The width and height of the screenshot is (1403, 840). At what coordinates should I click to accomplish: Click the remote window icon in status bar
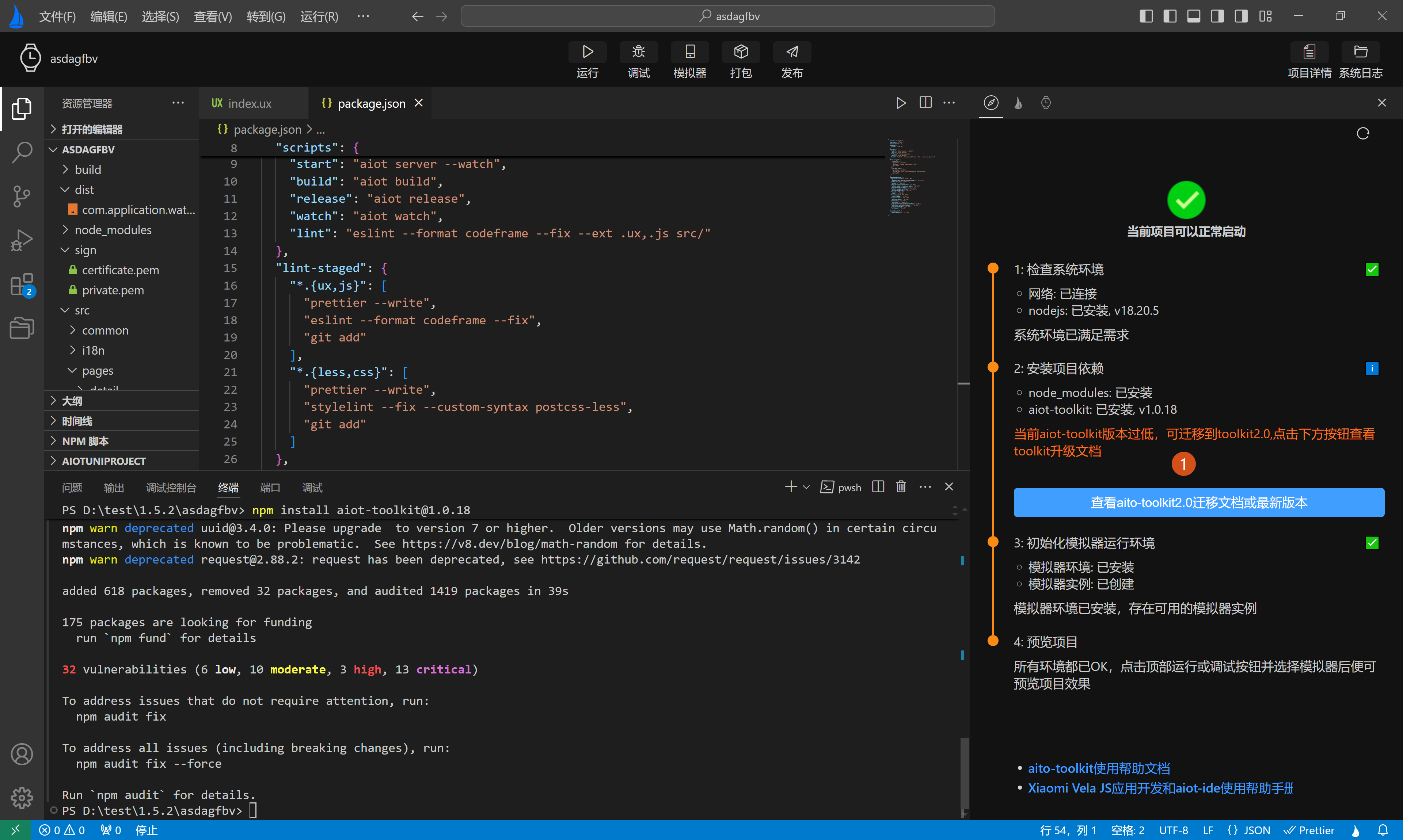(x=15, y=830)
